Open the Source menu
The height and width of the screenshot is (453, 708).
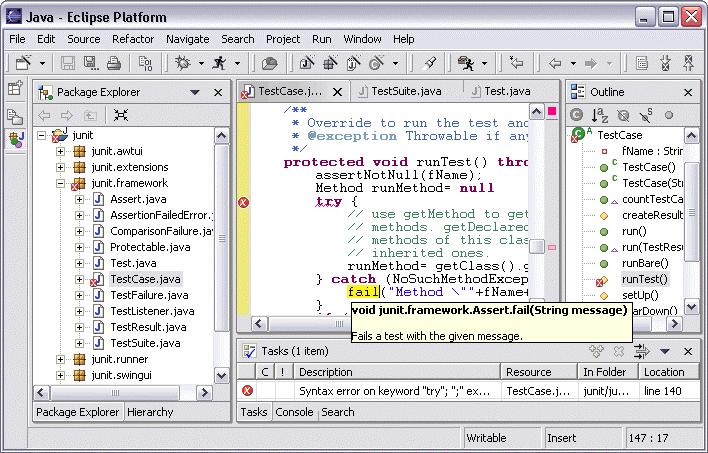coord(84,39)
